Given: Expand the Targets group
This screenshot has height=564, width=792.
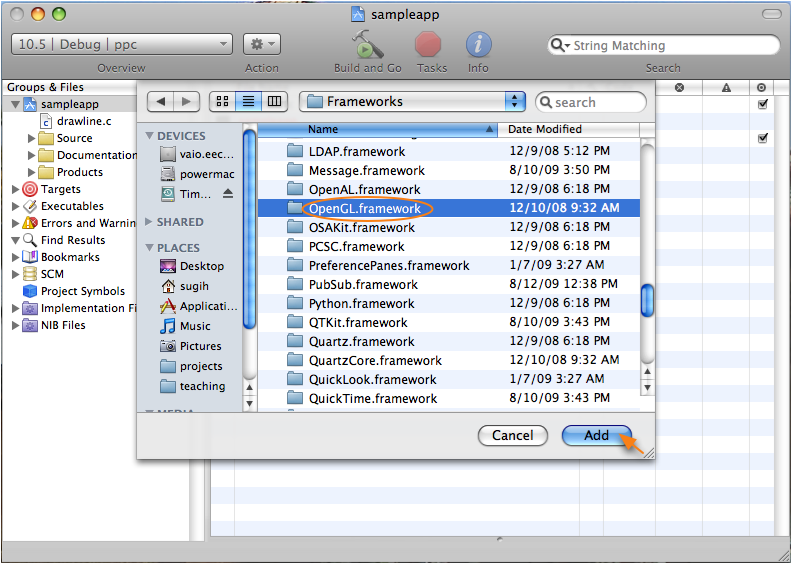Looking at the screenshot, I should click(x=15, y=189).
